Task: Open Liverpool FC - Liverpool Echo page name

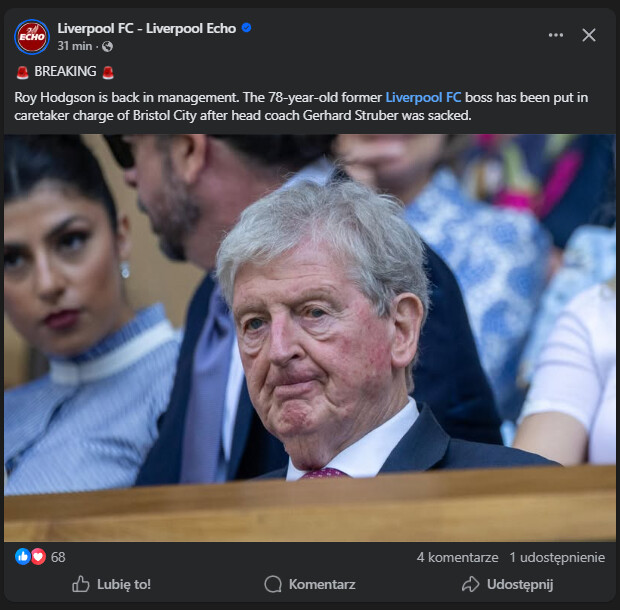Action: point(147,28)
